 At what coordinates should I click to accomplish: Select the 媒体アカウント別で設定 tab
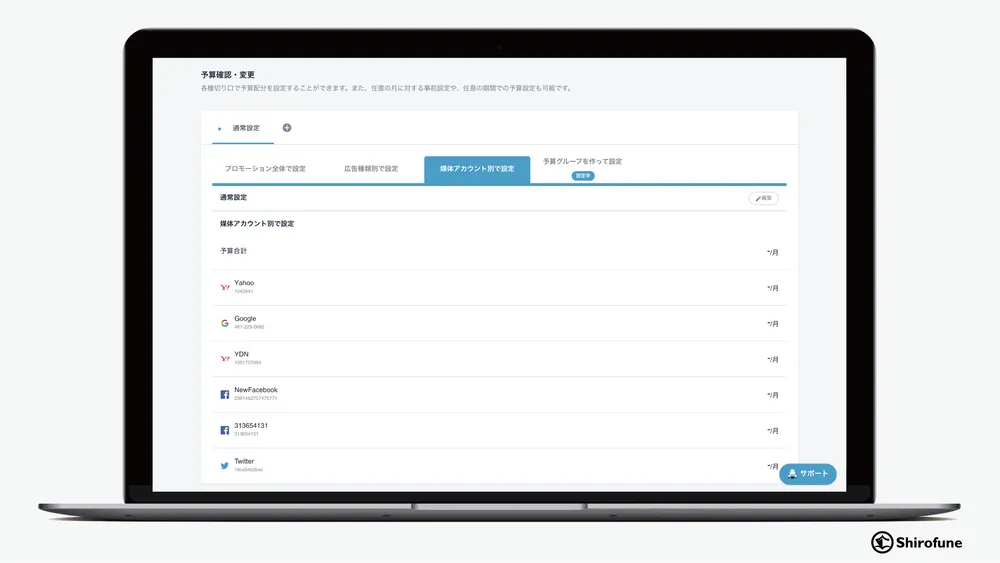[477, 170]
